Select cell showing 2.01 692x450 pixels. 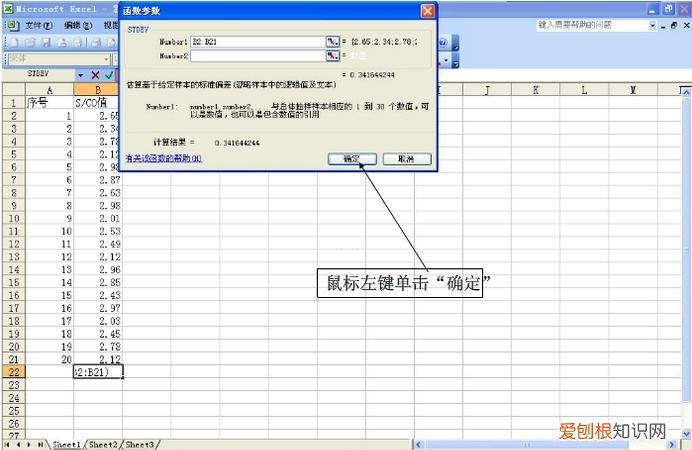[x=98, y=218]
